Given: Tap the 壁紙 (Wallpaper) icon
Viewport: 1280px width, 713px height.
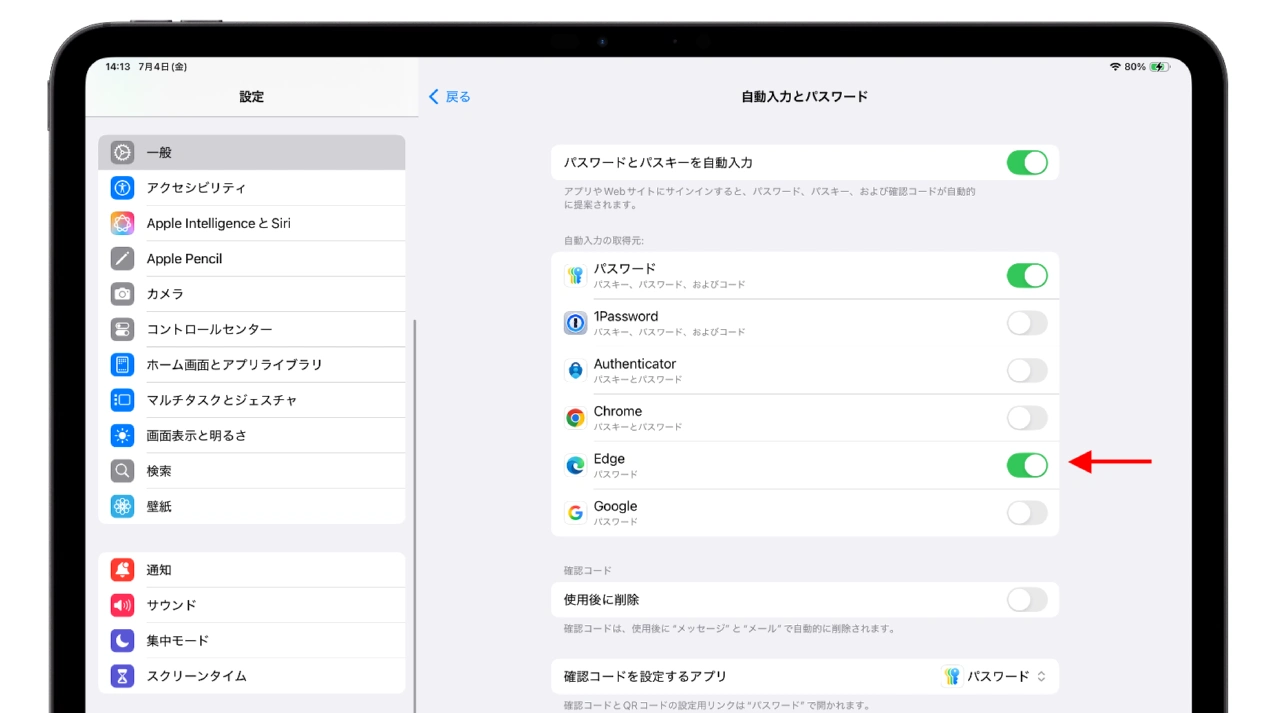Looking at the screenshot, I should tap(122, 506).
